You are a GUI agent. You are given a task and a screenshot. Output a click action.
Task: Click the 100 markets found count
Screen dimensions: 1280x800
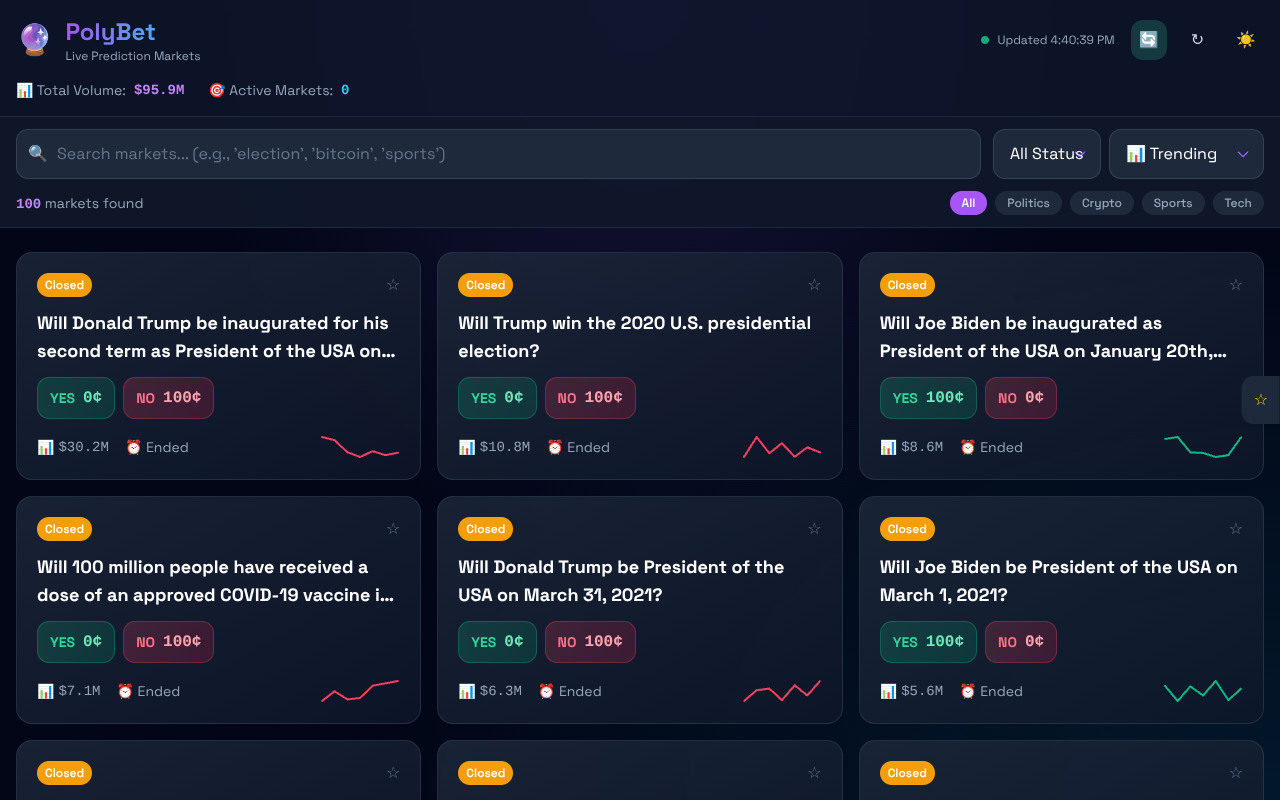pos(80,203)
